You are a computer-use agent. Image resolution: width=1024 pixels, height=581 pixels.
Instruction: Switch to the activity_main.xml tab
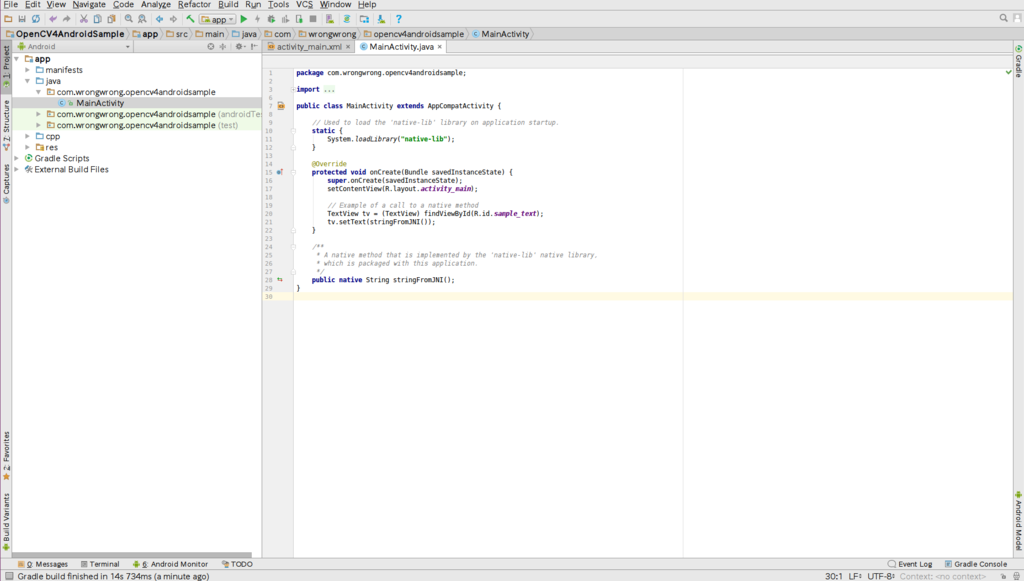pos(309,47)
